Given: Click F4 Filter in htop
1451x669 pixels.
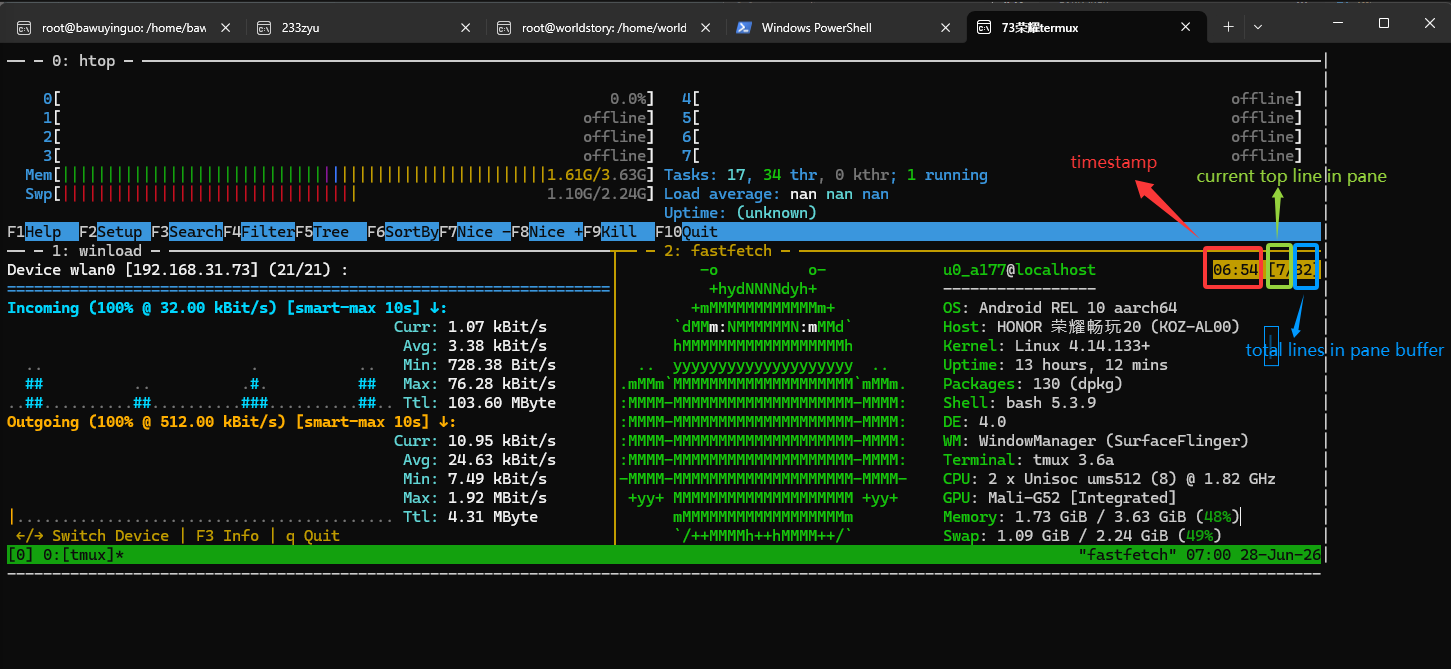Looking at the screenshot, I should click(259, 232).
